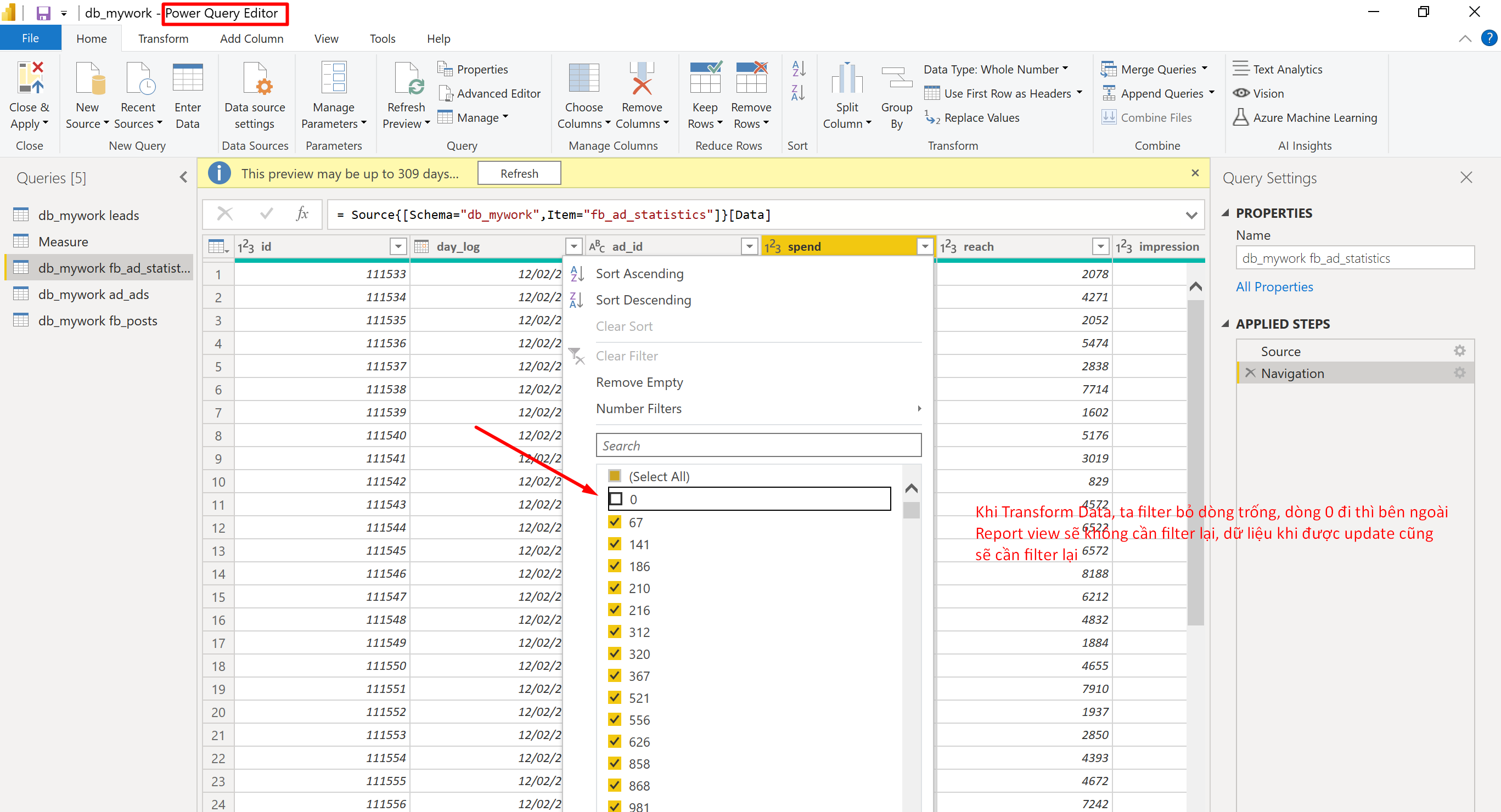1501x812 pixels.
Task: Uncheck the 210 value checkbox
Action: (x=615, y=587)
